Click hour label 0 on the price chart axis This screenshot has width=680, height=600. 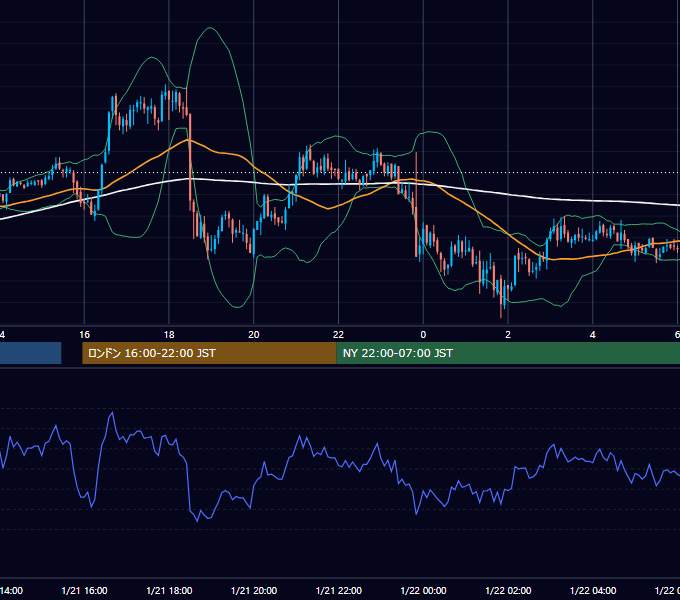tap(423, 335)
